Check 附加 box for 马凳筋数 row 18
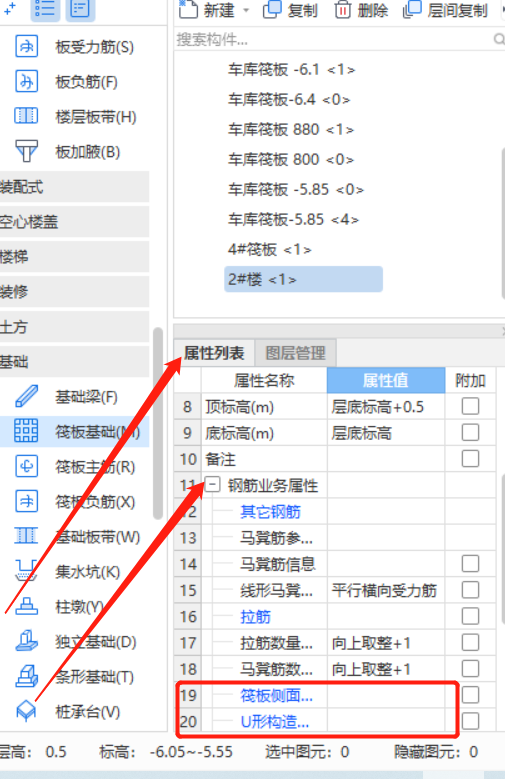 (470, 669)
